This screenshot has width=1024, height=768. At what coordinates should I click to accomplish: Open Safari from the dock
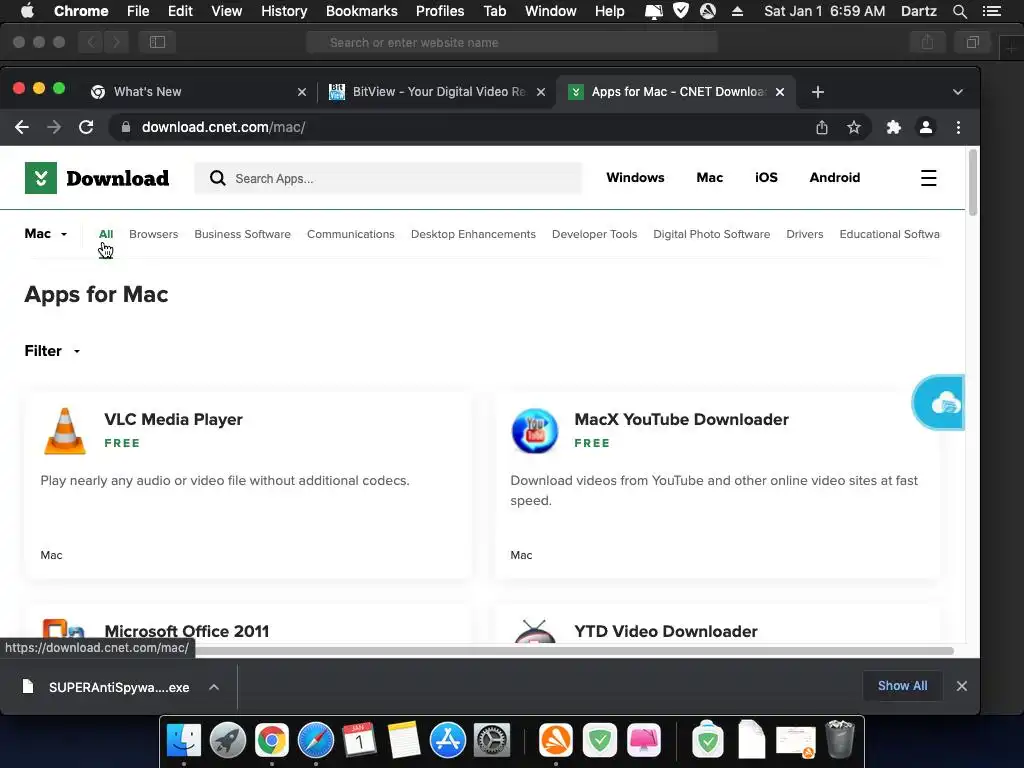[x=315, y=740]
